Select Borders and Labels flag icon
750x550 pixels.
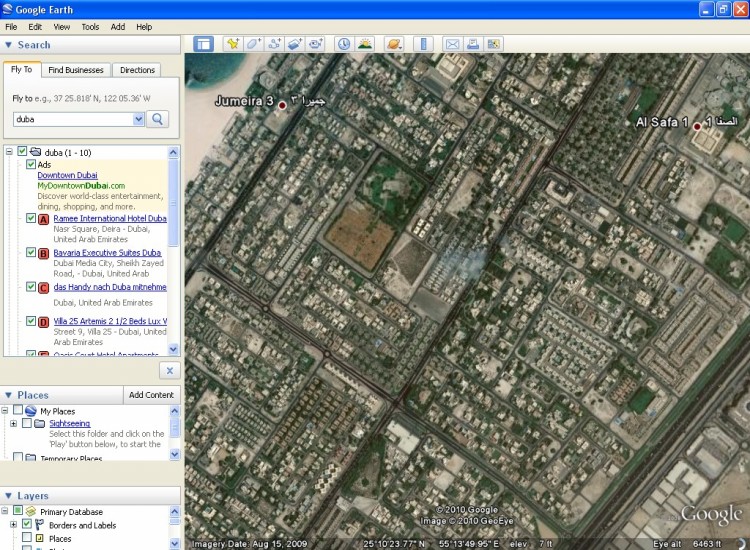coord(40,525)
